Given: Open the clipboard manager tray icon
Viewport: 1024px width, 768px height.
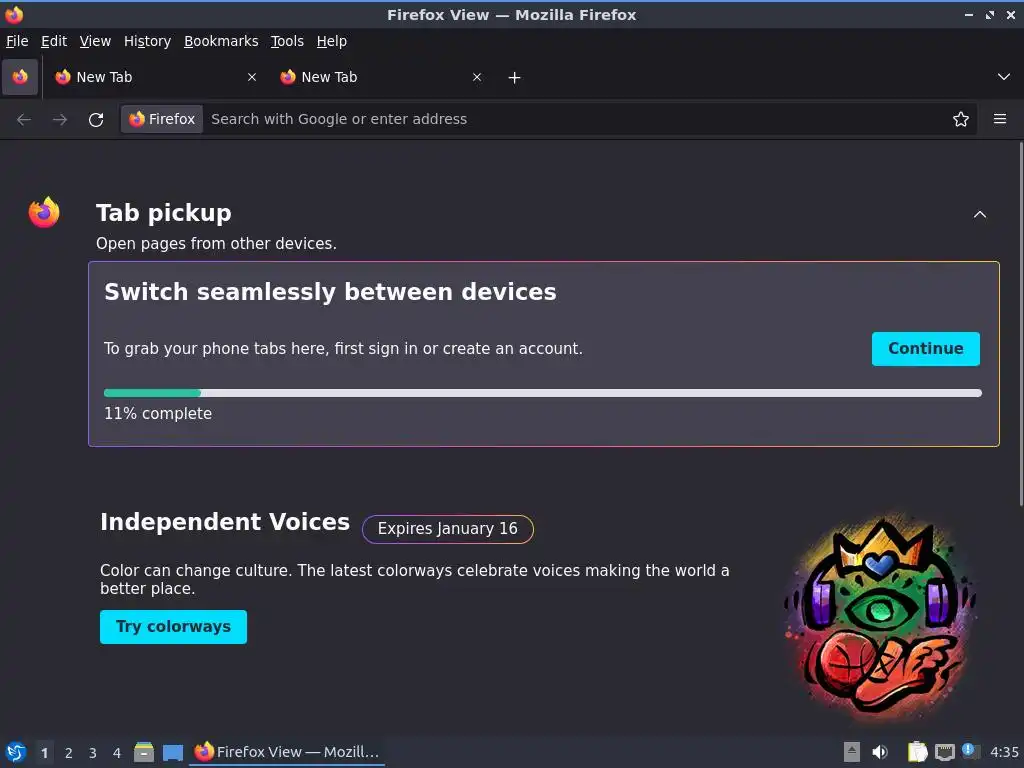Looking at the screenshot, I should point(918,752).
